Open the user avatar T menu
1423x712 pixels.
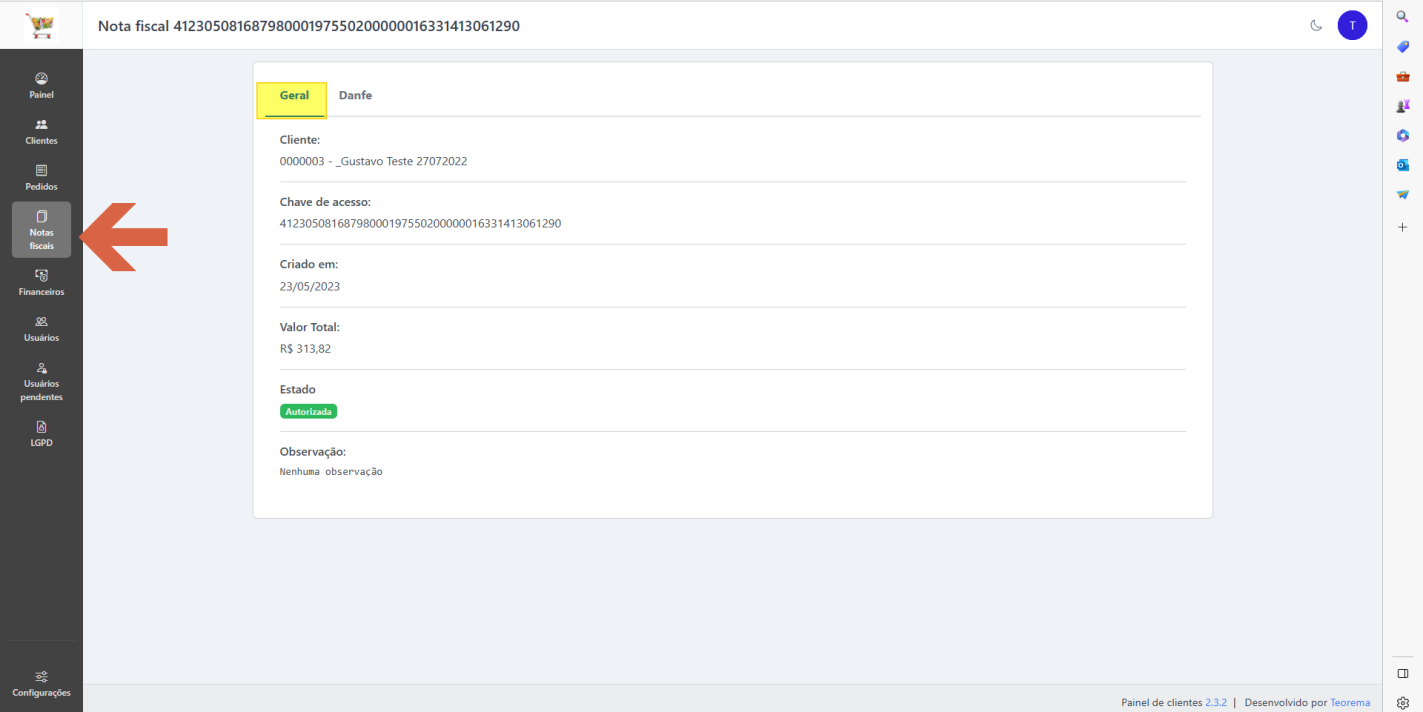point(1352,25)
